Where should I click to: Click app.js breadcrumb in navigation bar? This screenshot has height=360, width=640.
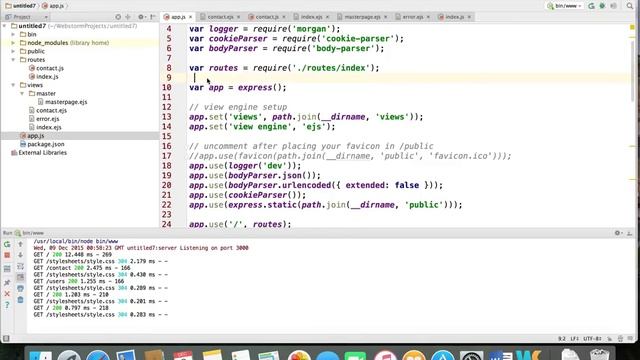pyautogui.click(x=53, y=6)
